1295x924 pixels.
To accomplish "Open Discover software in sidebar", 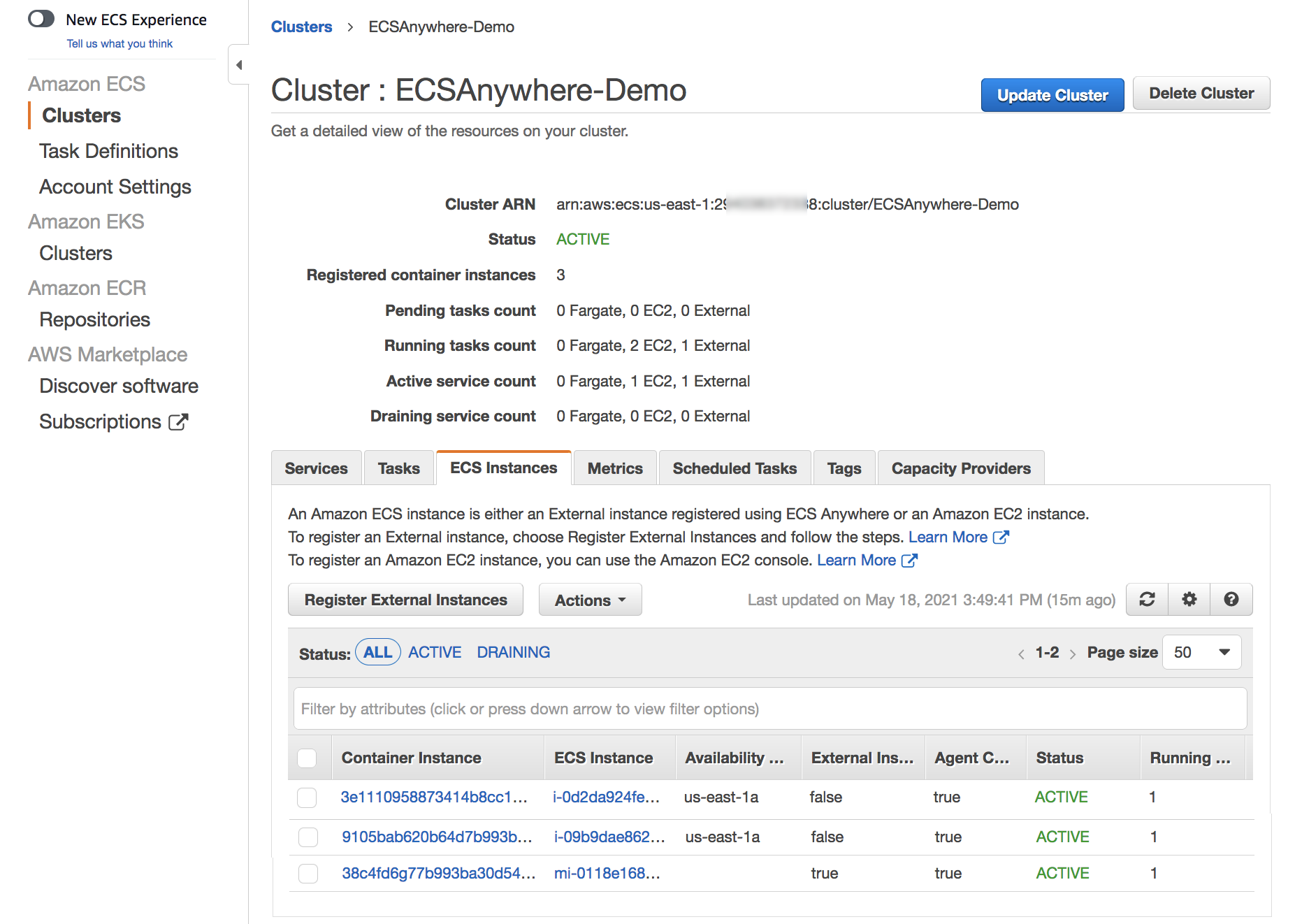I will click(119, 387).
